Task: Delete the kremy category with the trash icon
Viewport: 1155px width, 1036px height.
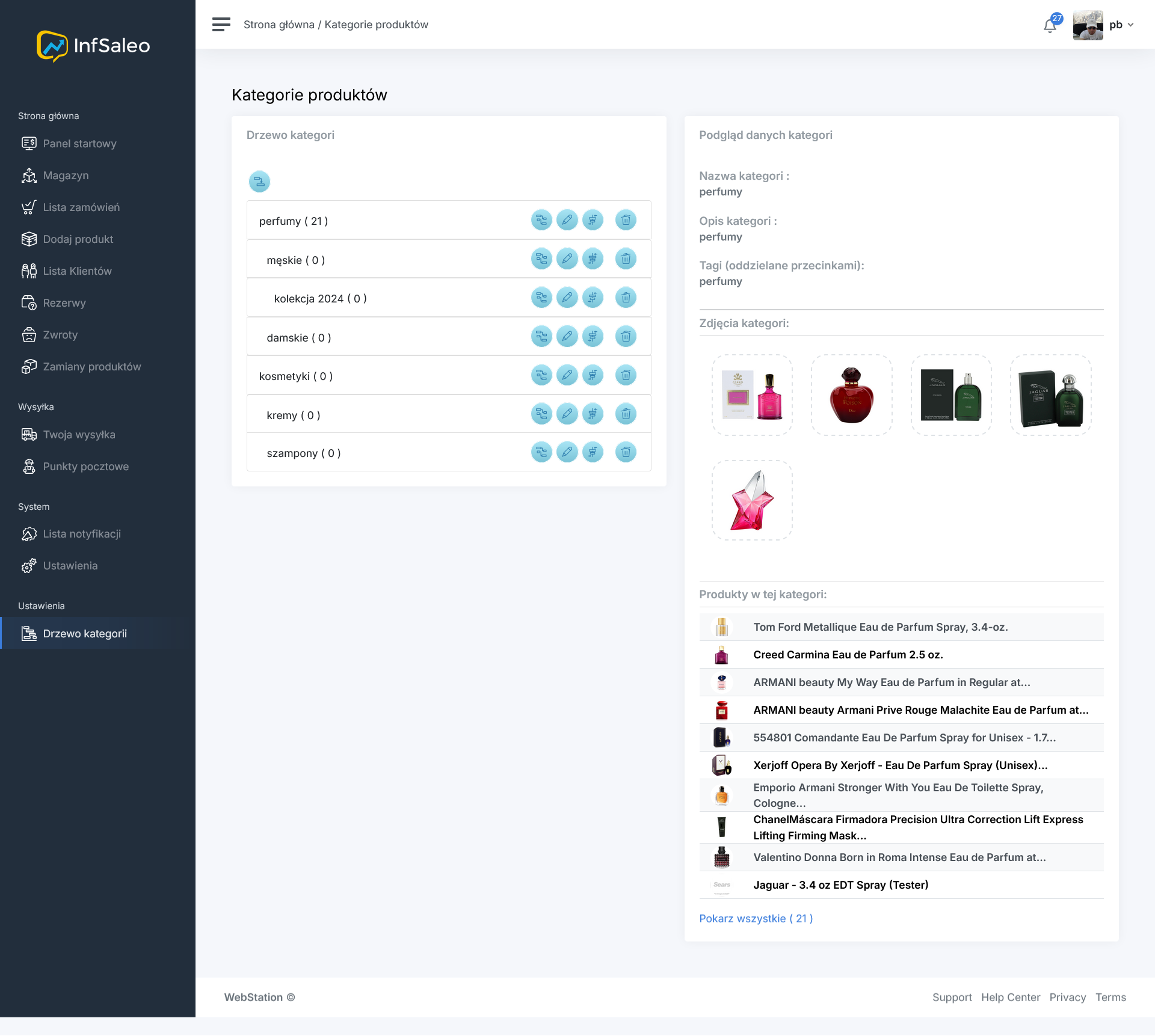Action: coord(626,414)
